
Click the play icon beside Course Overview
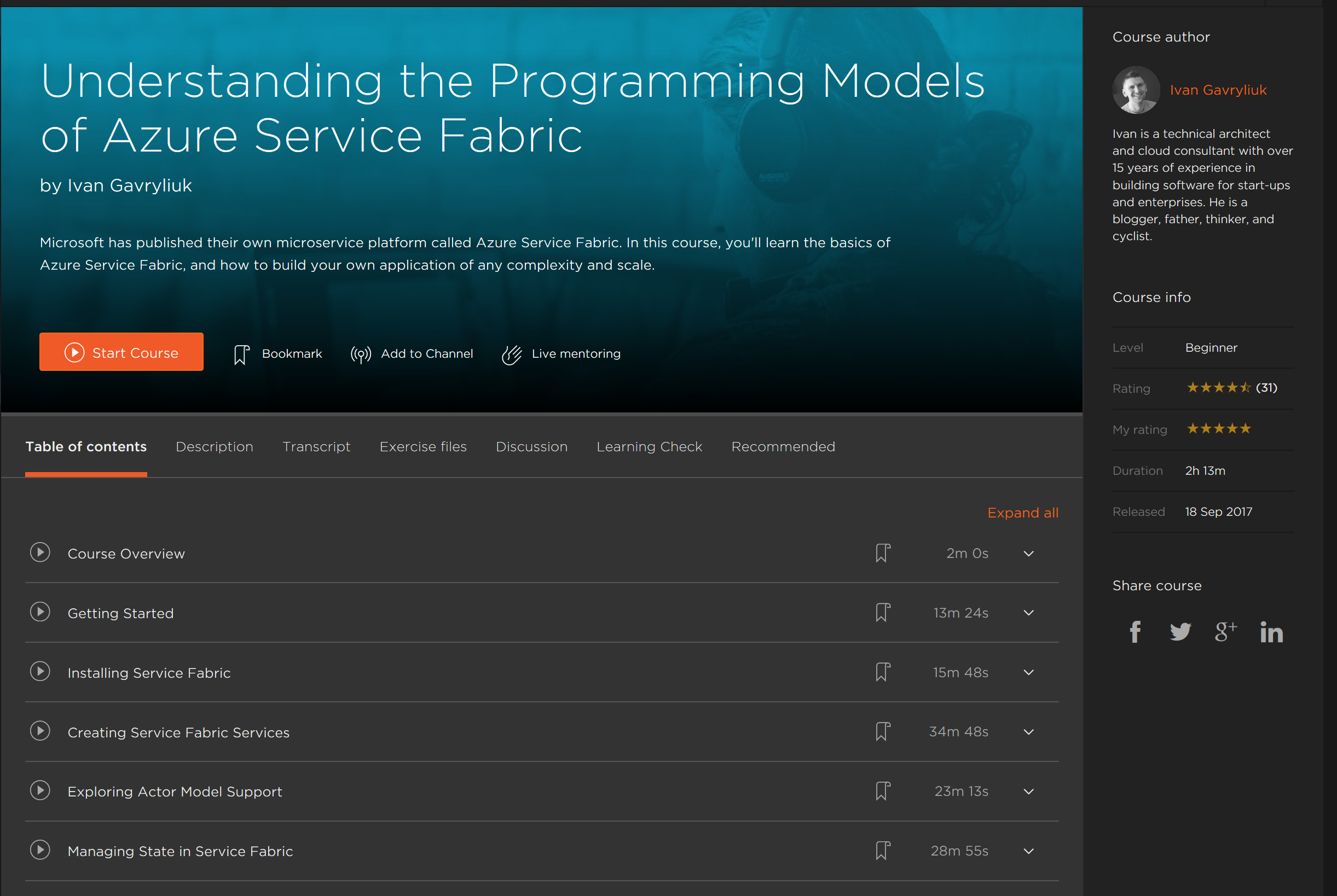[x=40, y=552]
